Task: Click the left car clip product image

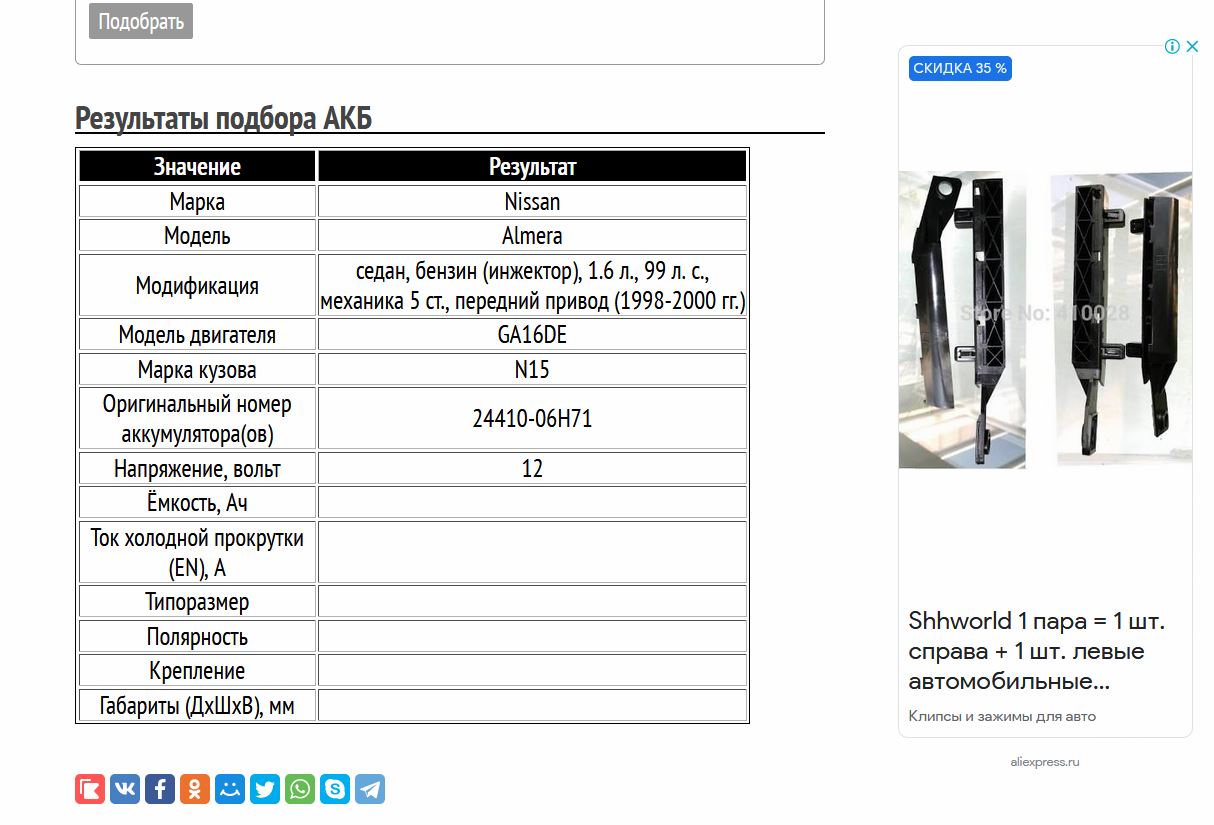Action: click(x=961, y=319)
